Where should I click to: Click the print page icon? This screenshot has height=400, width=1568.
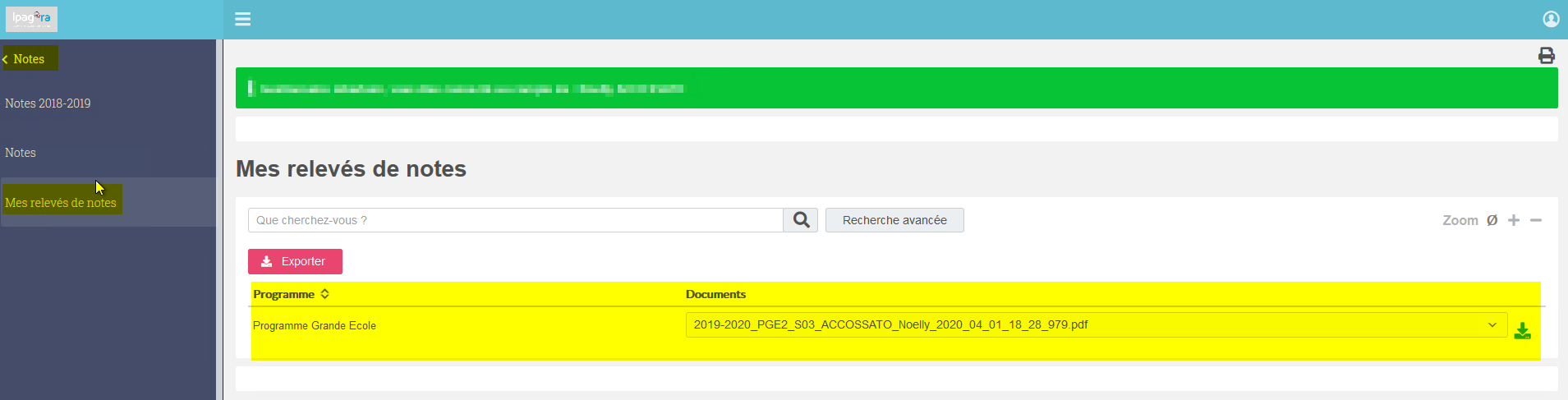[x=1547, y=55]
